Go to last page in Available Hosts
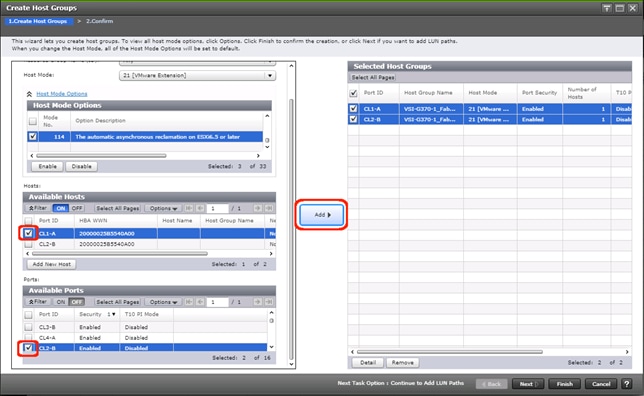 (x=269, y=208)
